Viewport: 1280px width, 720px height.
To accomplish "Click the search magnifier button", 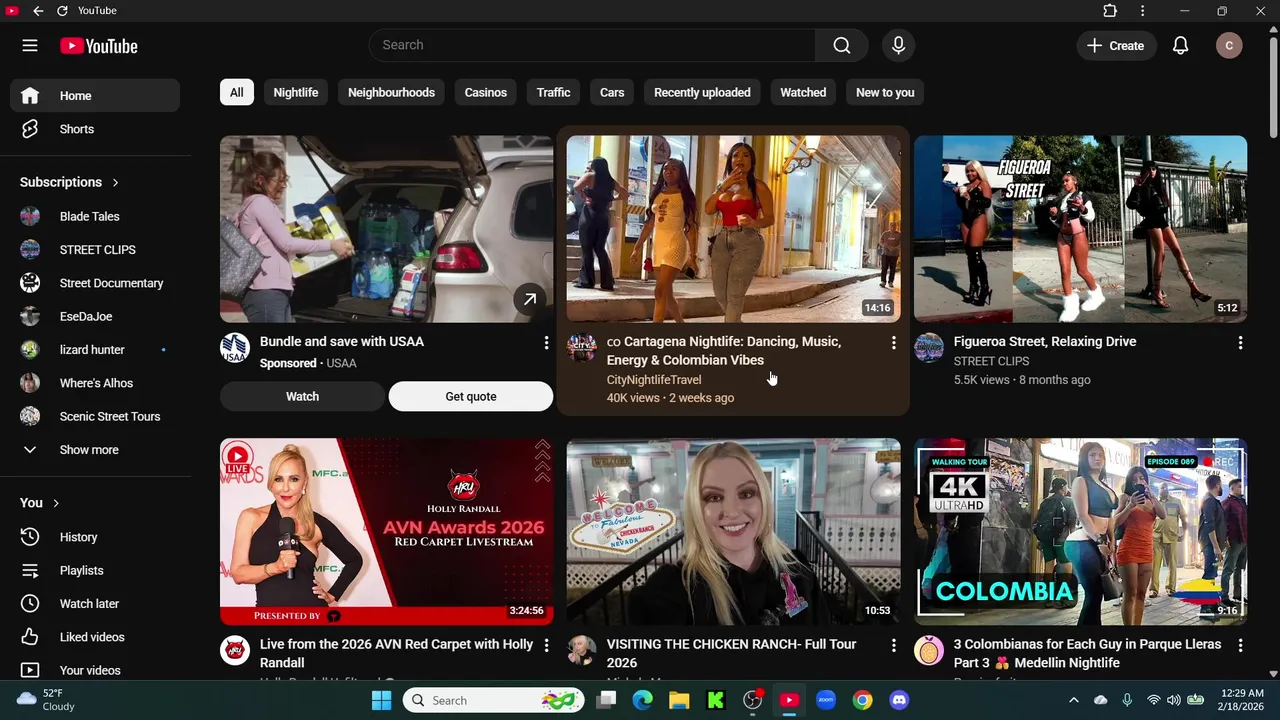I will point(842,46).
